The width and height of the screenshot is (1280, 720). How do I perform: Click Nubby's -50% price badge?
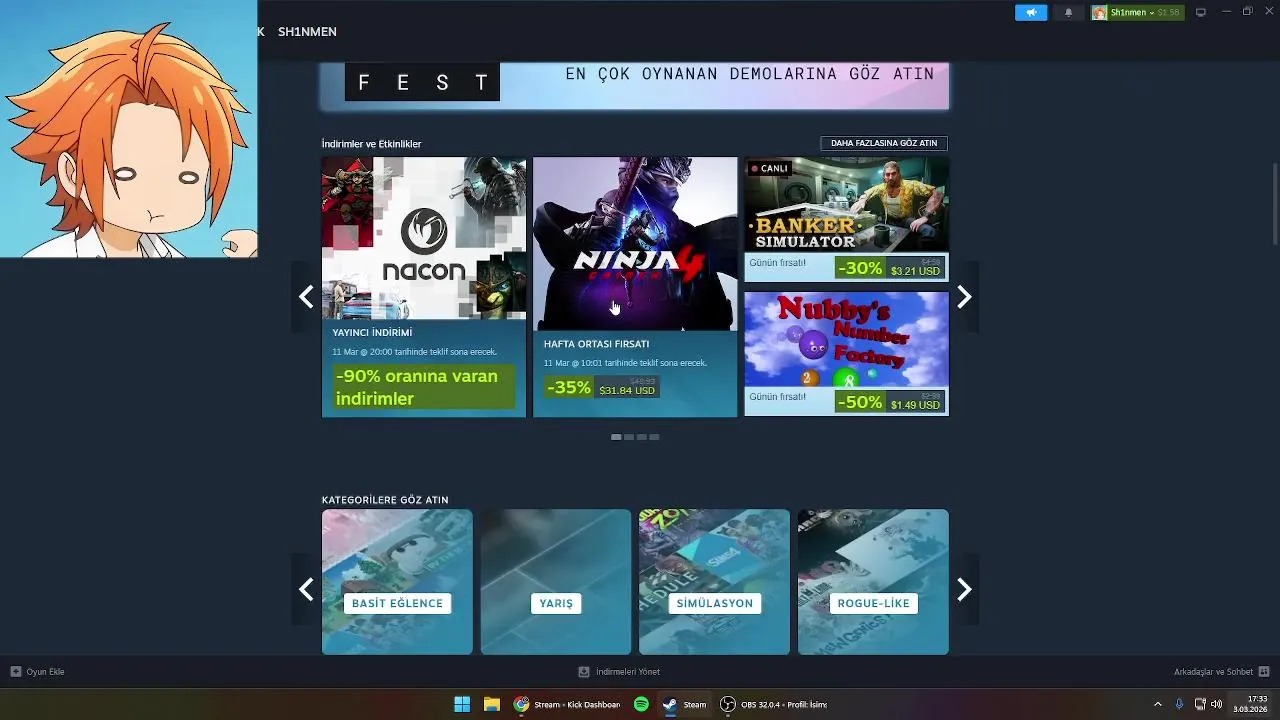[x=890, y=402]
